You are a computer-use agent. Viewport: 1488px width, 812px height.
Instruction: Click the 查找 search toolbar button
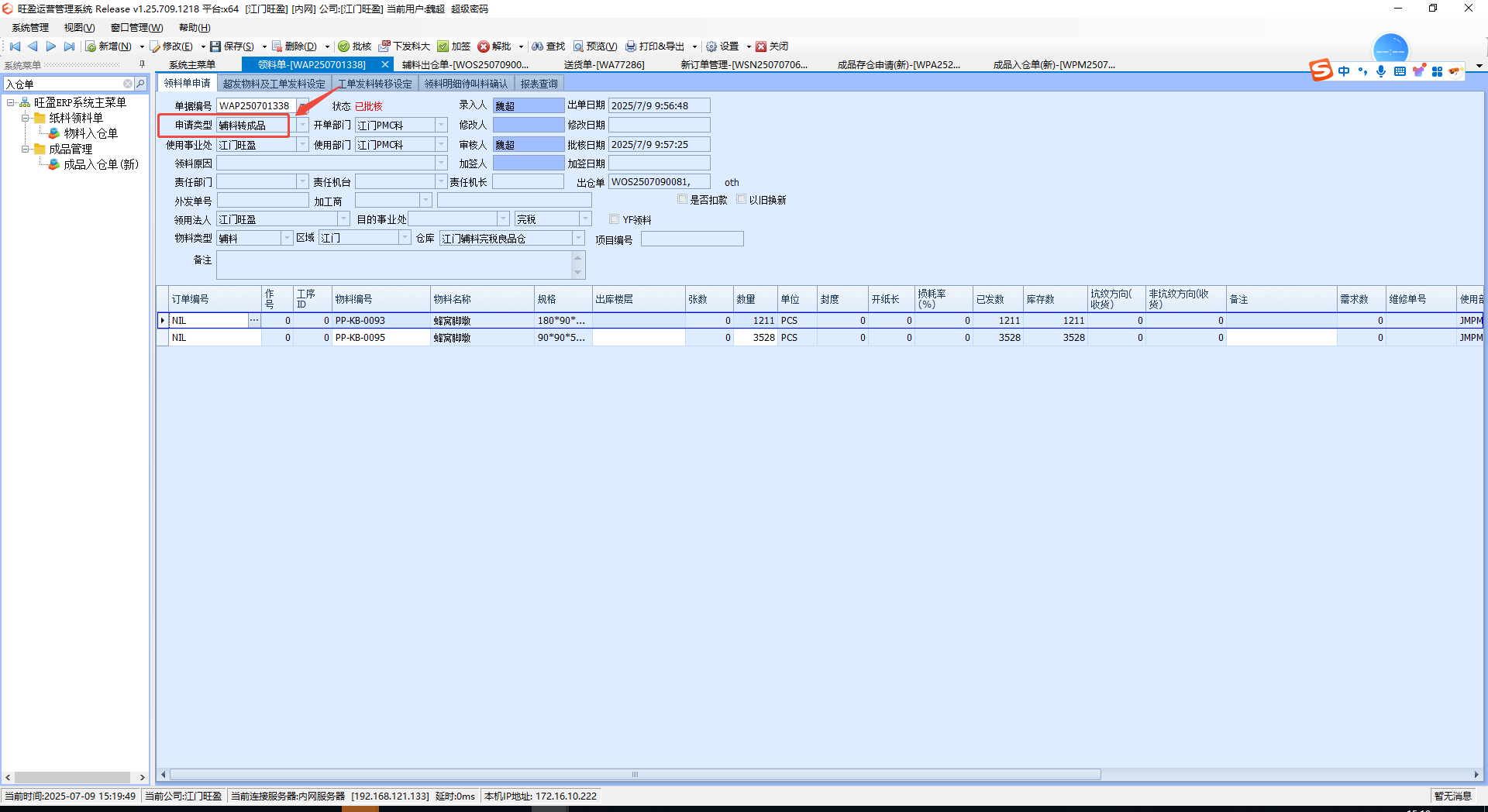549,46
